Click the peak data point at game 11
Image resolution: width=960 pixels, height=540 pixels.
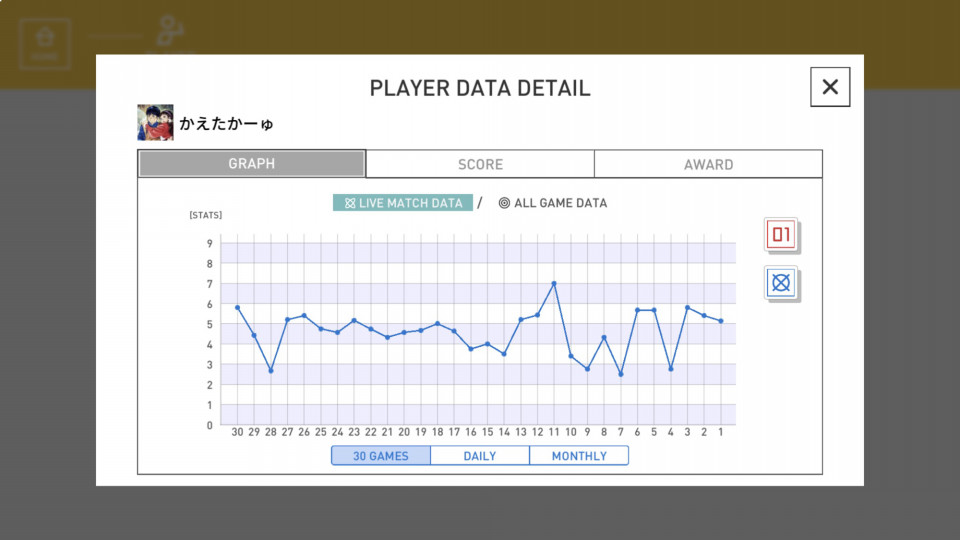coord(554,283)
